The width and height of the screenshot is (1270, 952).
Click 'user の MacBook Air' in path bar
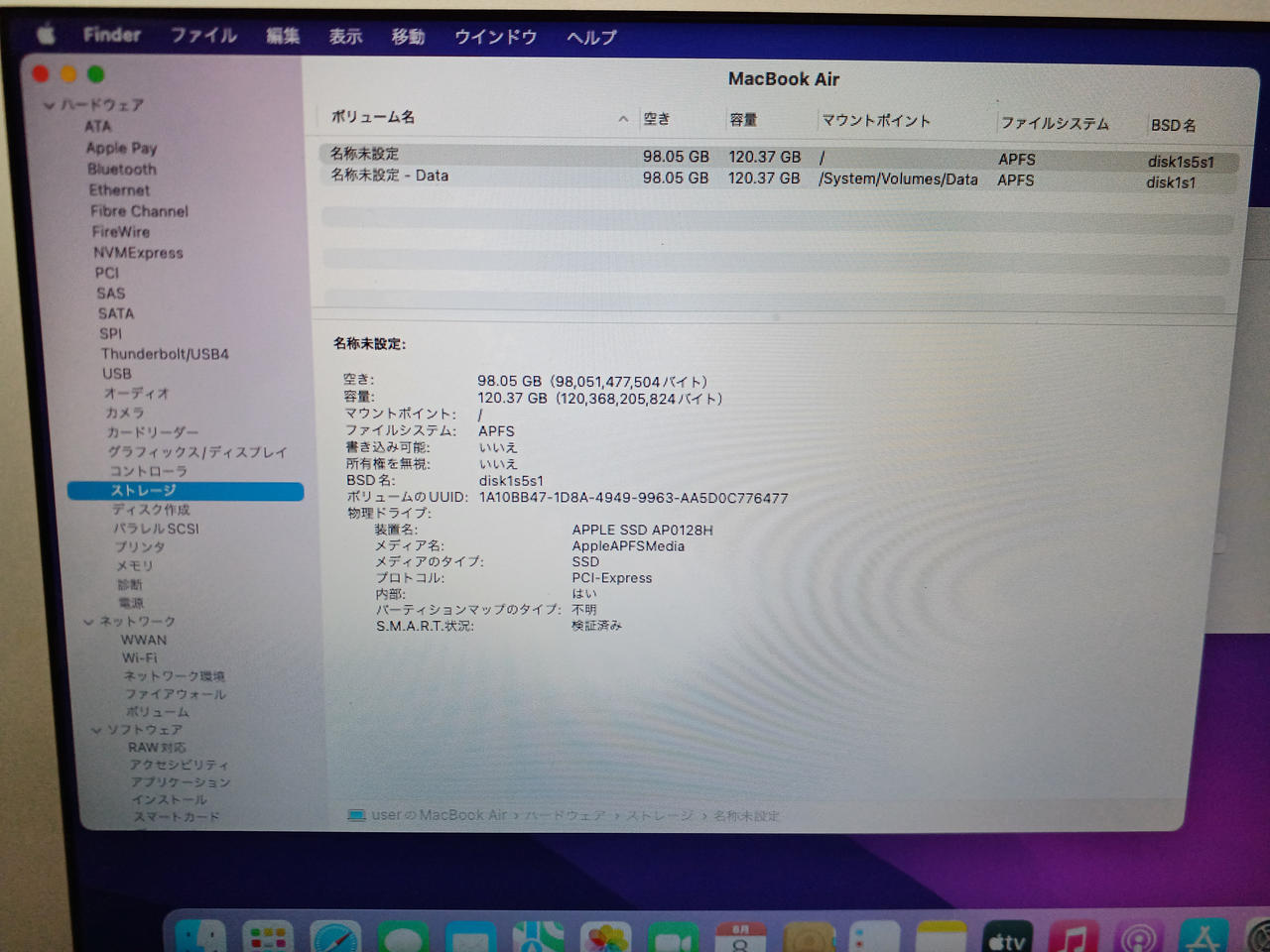(439, 815)
